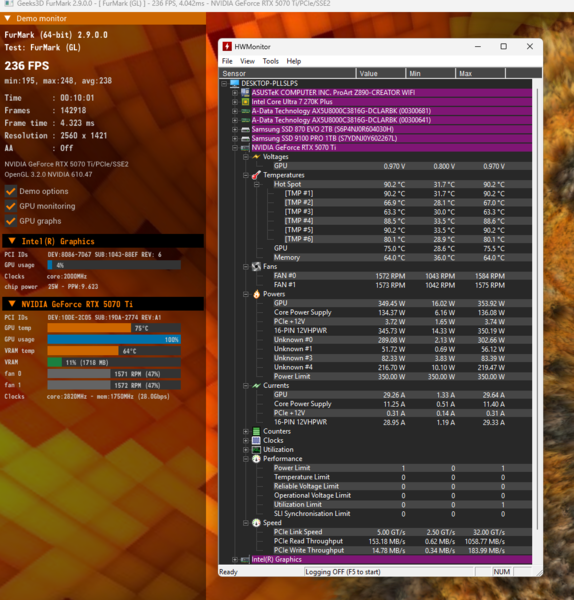
Task: Click the Value column header
Action: [x=381, y=73]
